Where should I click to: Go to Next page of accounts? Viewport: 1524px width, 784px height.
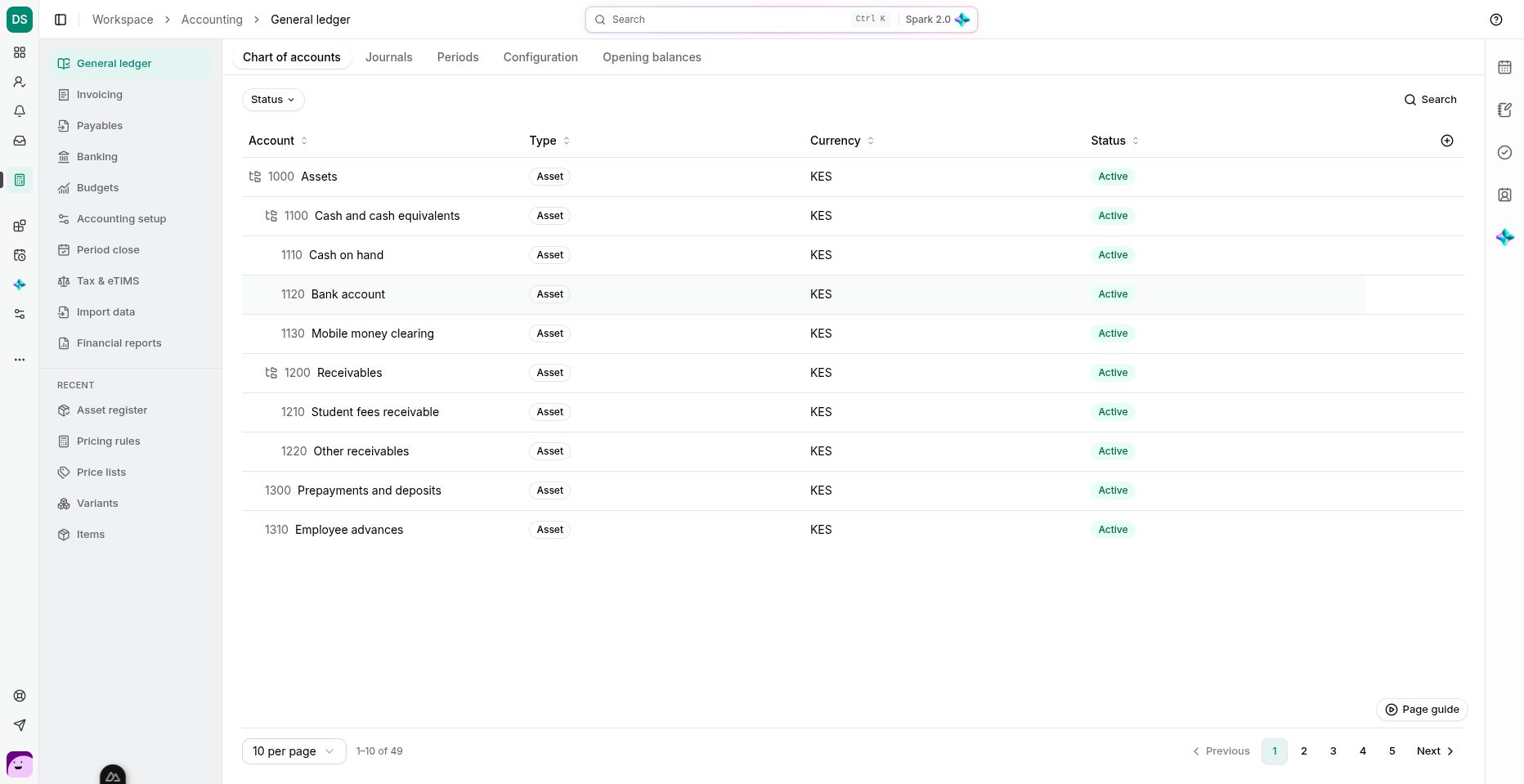click(x=1436, y=751)
